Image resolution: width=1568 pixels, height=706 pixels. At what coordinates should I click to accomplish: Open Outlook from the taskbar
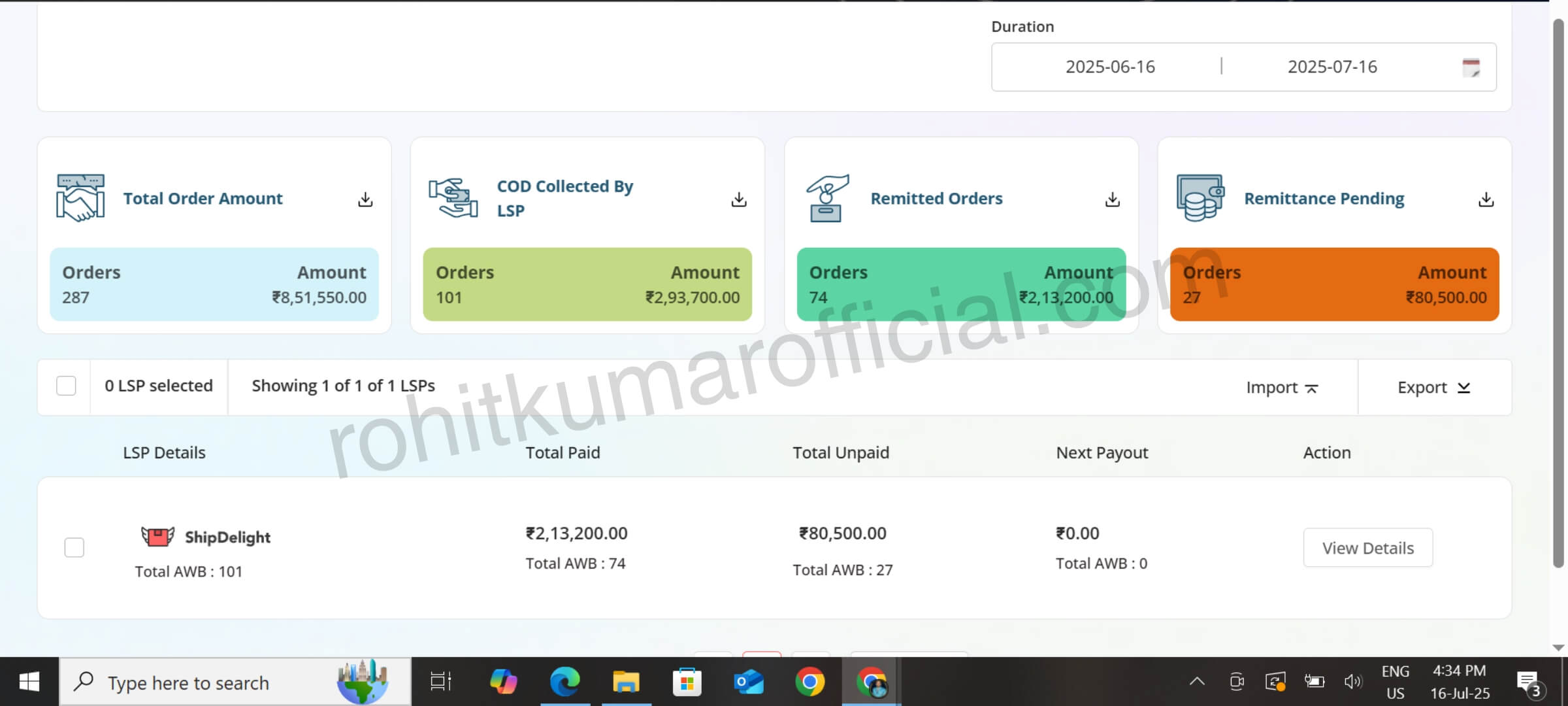point(749,682)
